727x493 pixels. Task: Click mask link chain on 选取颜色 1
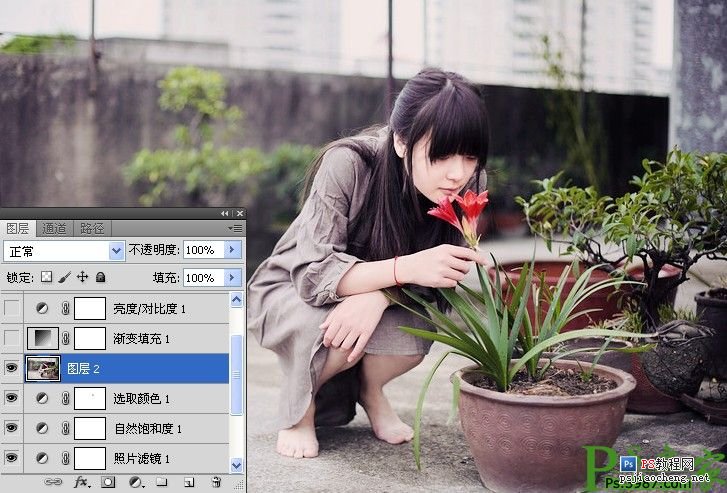point(66,398)
